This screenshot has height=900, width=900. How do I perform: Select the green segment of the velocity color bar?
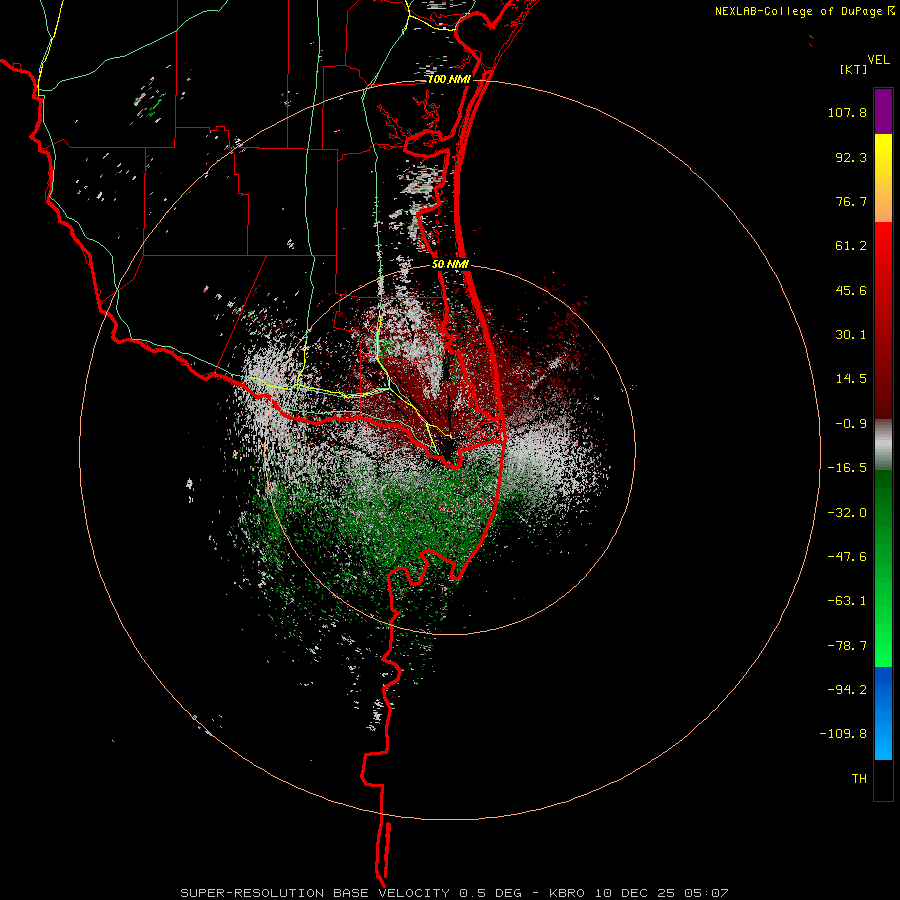point(883,568)
